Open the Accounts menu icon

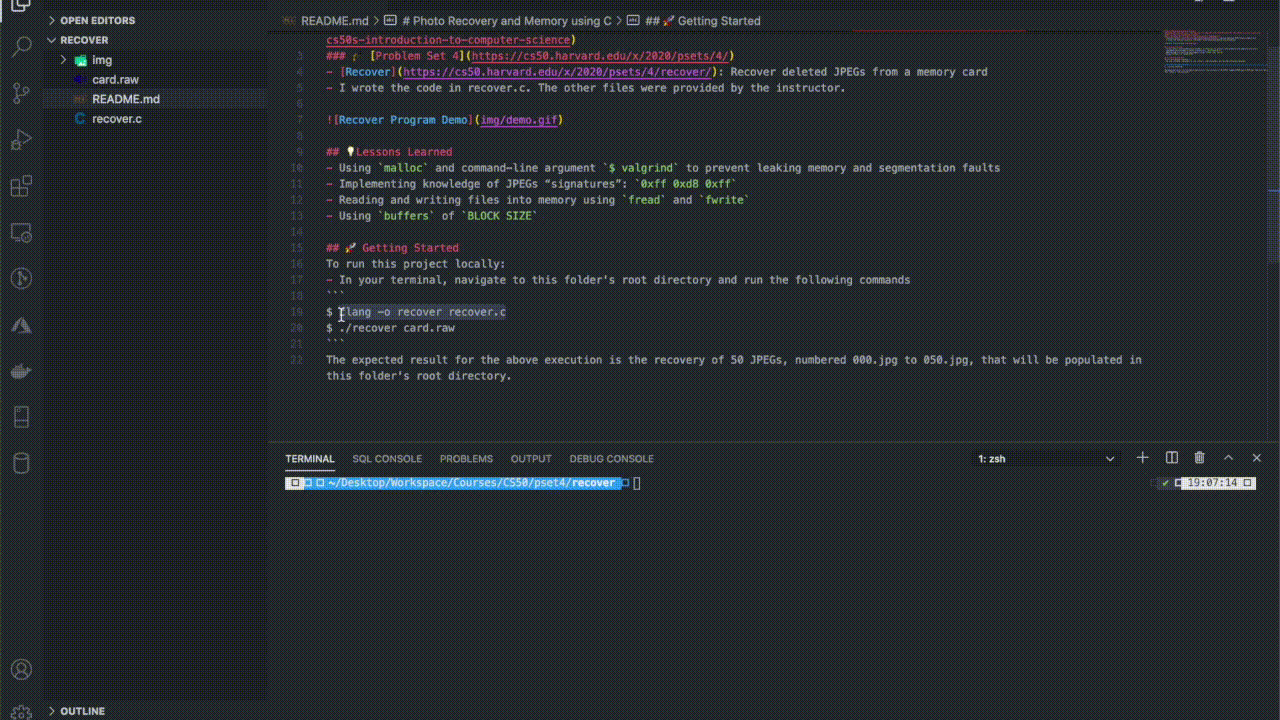coord(21,670)
